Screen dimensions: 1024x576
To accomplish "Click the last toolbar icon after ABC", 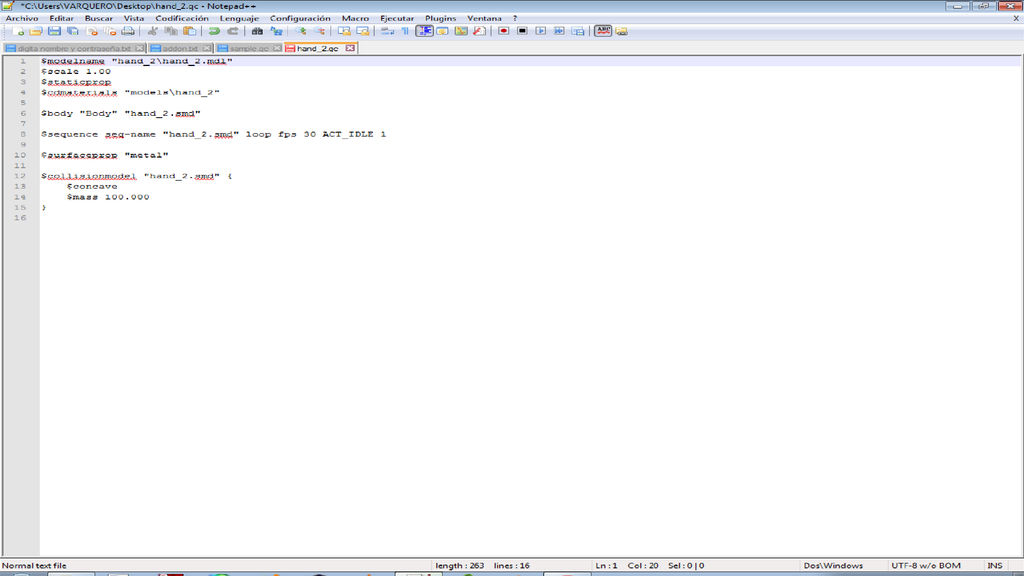I will [621, 31].
